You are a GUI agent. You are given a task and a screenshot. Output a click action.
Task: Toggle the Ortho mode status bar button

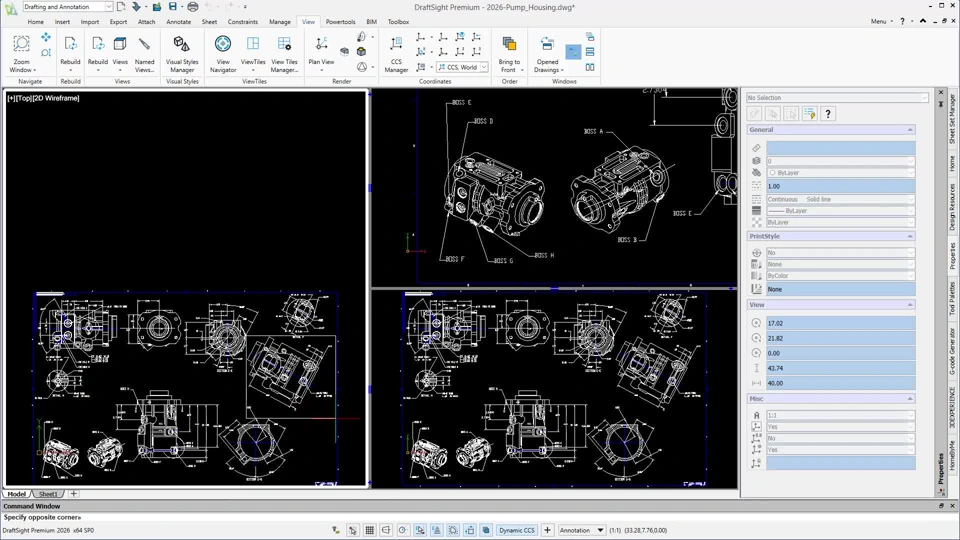point(386,530)
